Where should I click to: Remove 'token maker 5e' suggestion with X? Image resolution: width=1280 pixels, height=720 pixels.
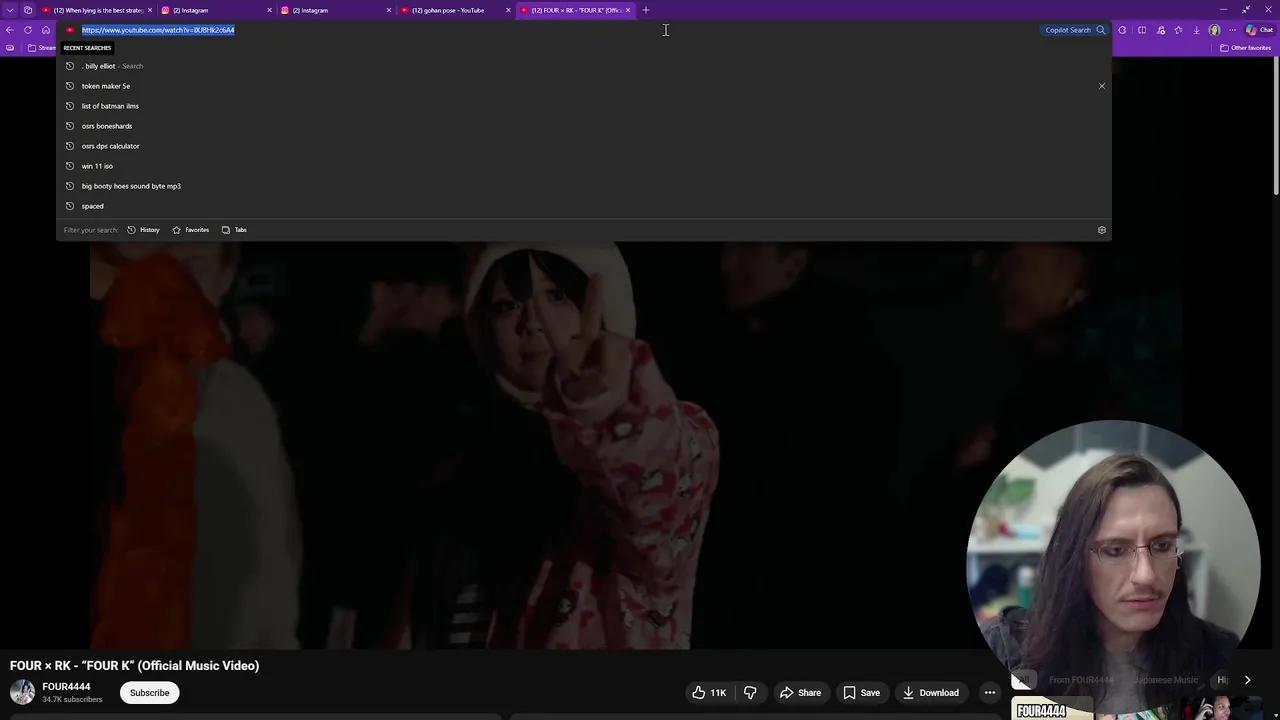[1102, 86]
